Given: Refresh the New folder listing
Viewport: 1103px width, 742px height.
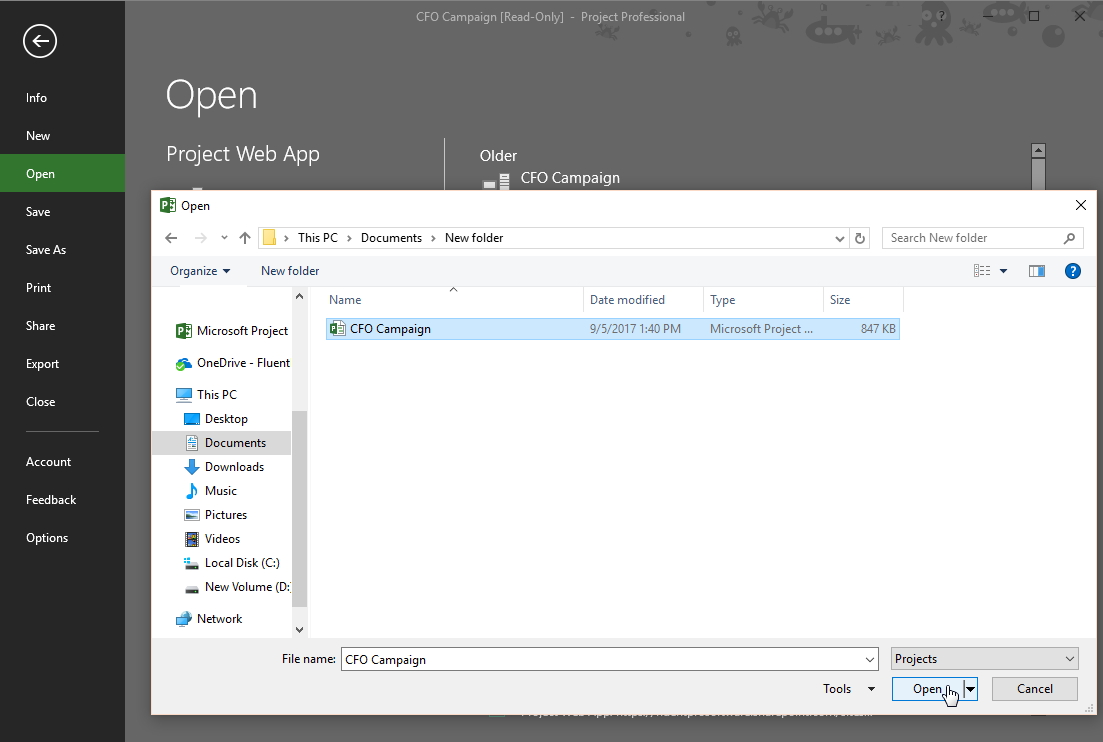Looking at the screenshot, I should point(860,238).
